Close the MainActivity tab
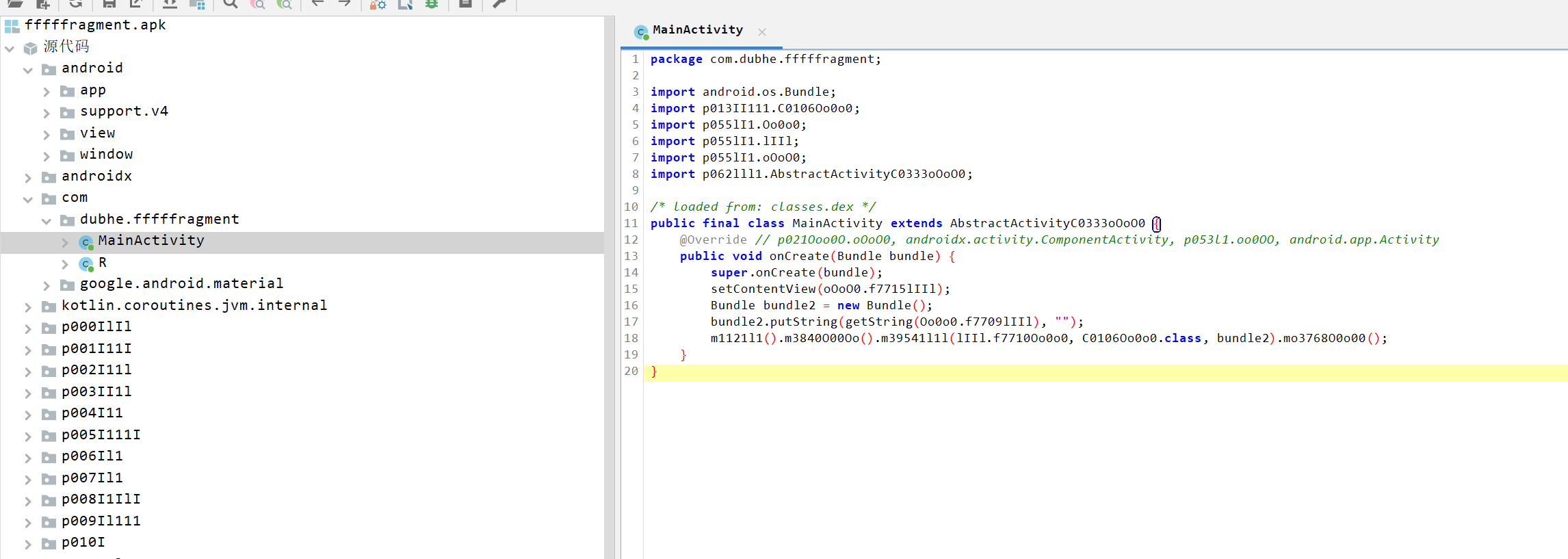This screenshot has height=559, width=1568. [762, 32]
